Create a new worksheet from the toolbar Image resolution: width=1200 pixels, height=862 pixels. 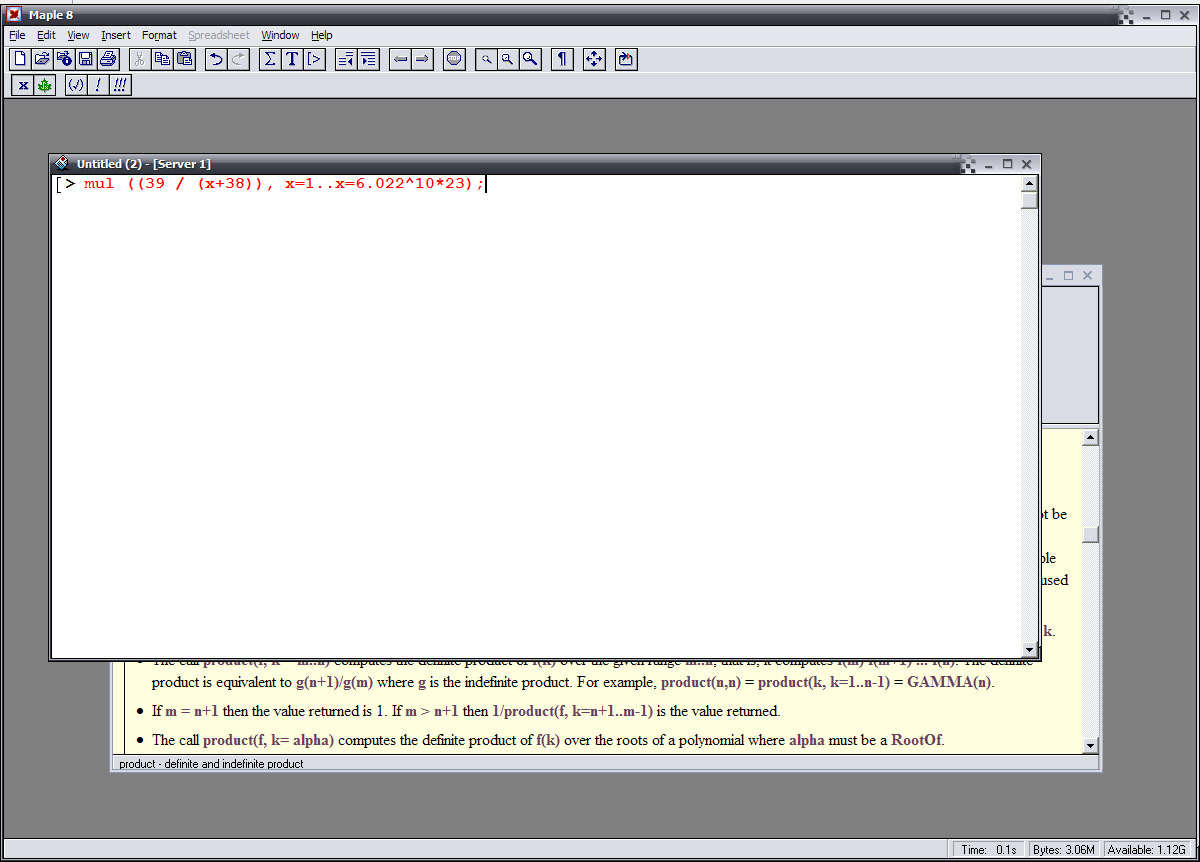pyautogui.click(x=20, y=60)
